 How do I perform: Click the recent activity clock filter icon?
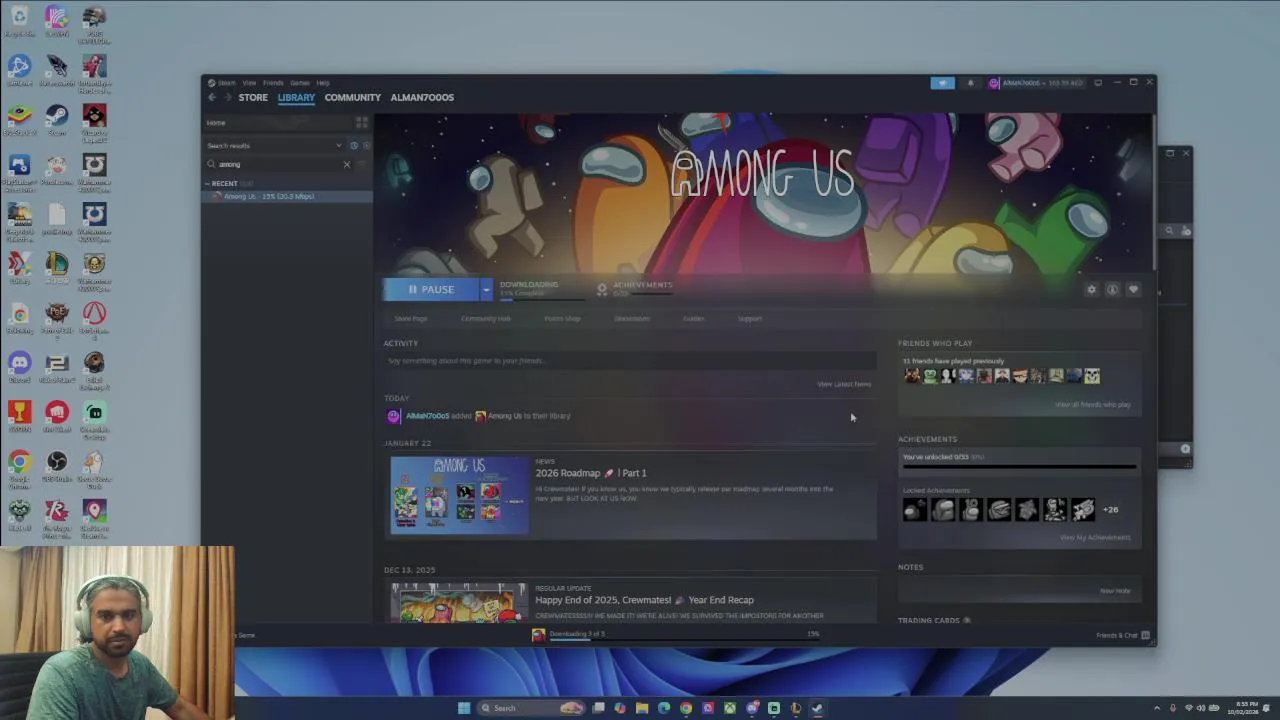coord(354,146)
